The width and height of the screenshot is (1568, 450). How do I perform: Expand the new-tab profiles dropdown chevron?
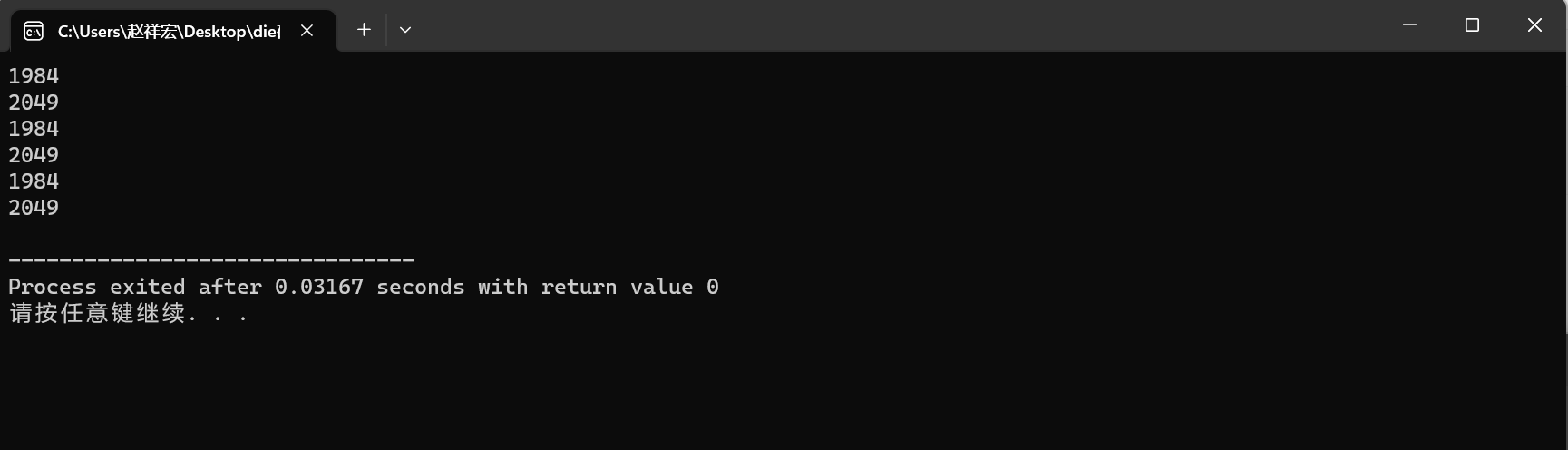click(x=405, y=30)
